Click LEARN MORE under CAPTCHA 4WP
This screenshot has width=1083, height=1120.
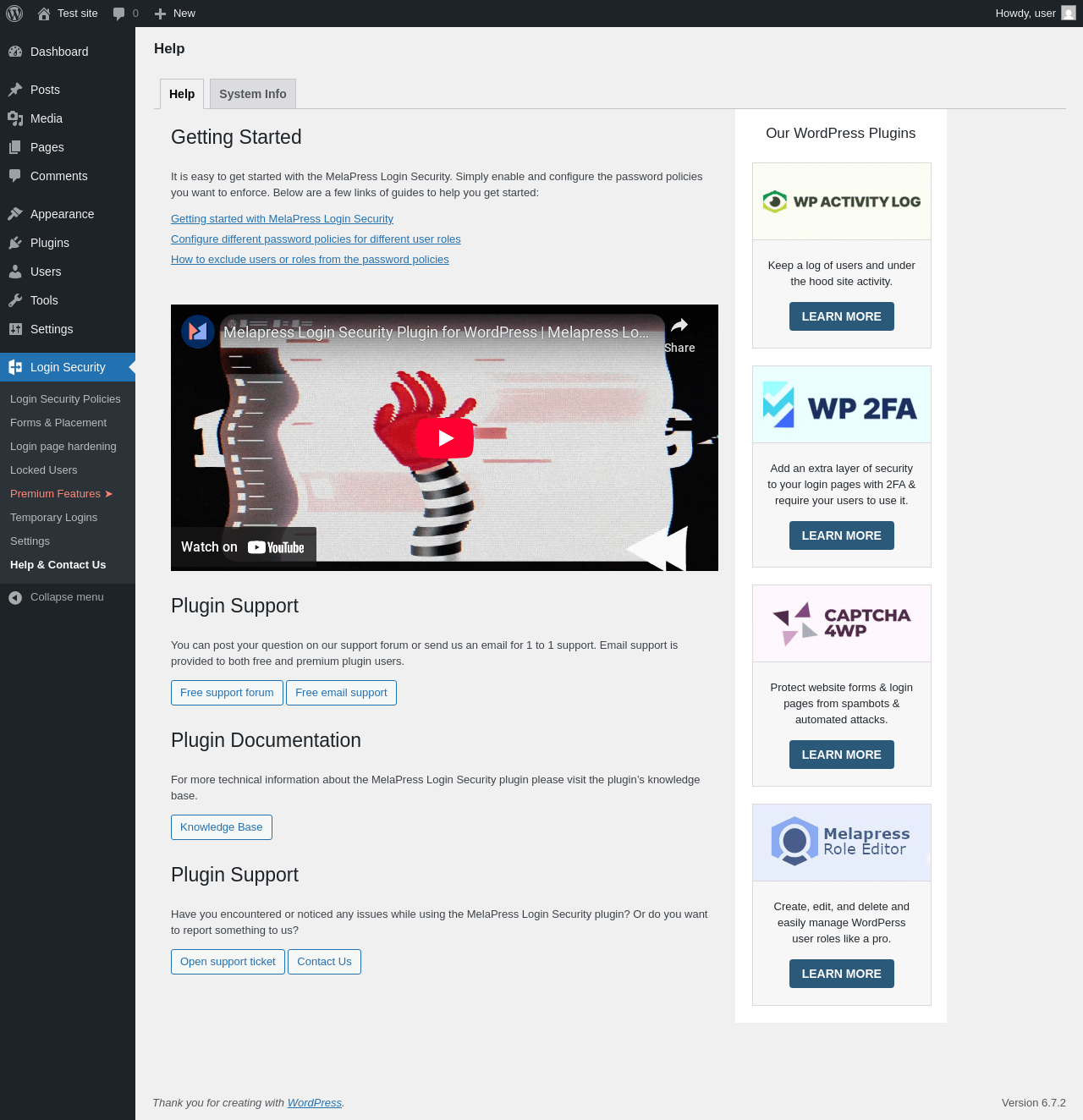click(x=842, y=755)
